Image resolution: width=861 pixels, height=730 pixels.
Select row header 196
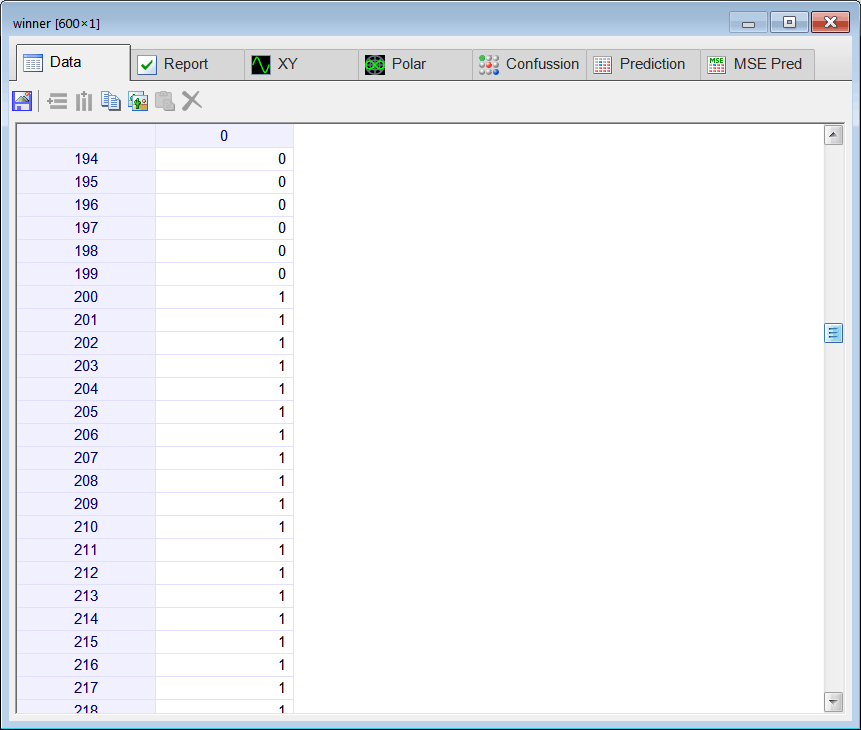coord(86,205)
